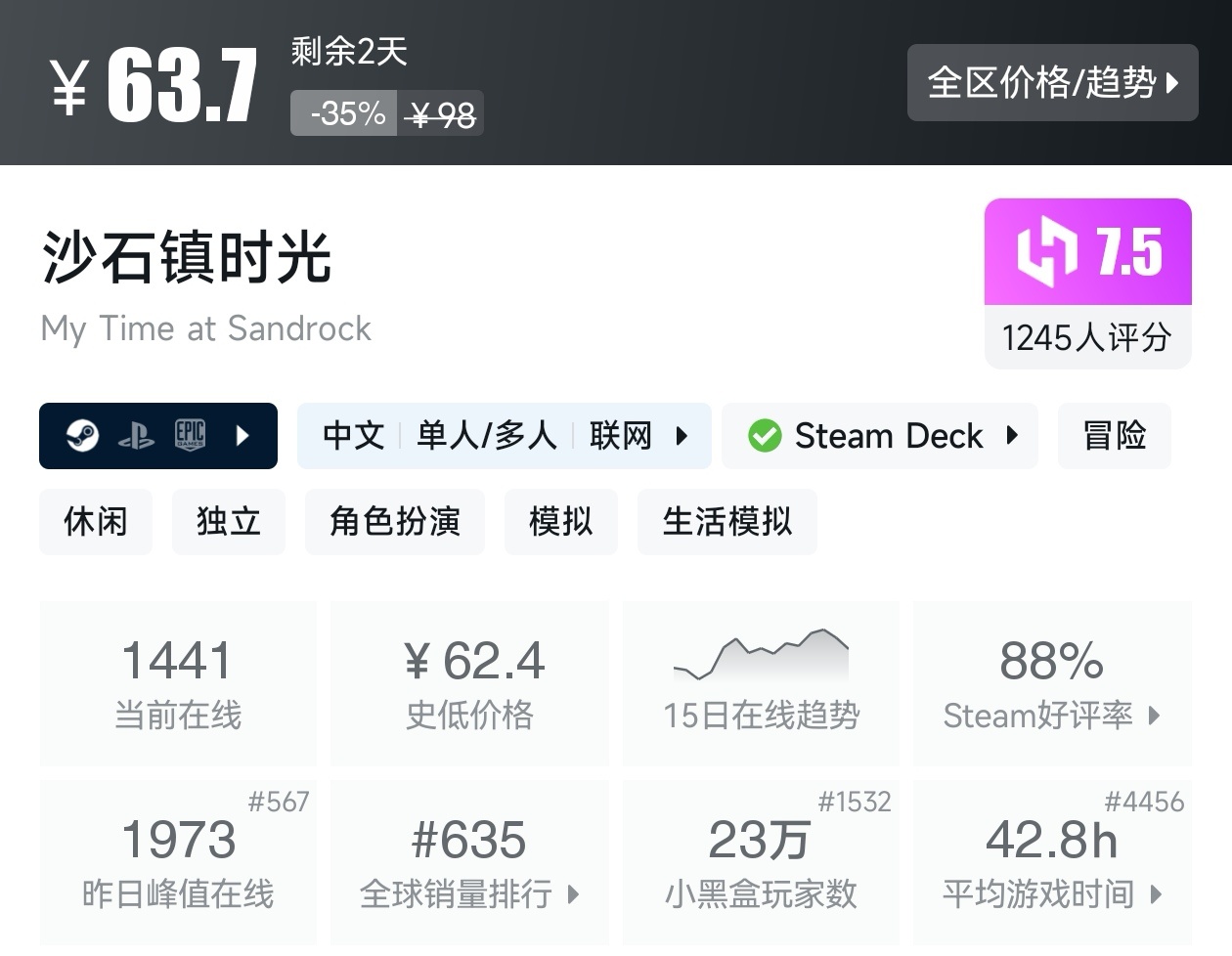Select the 模拟 tag
This screenshot has height=956, width=1232.
tap(561, 521)
